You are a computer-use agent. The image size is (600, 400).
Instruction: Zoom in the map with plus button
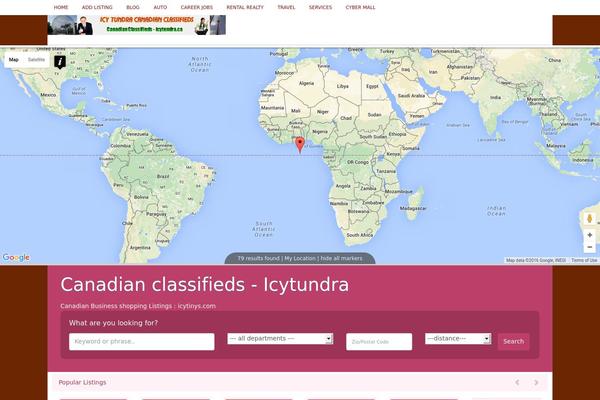(x=590, y=235)
